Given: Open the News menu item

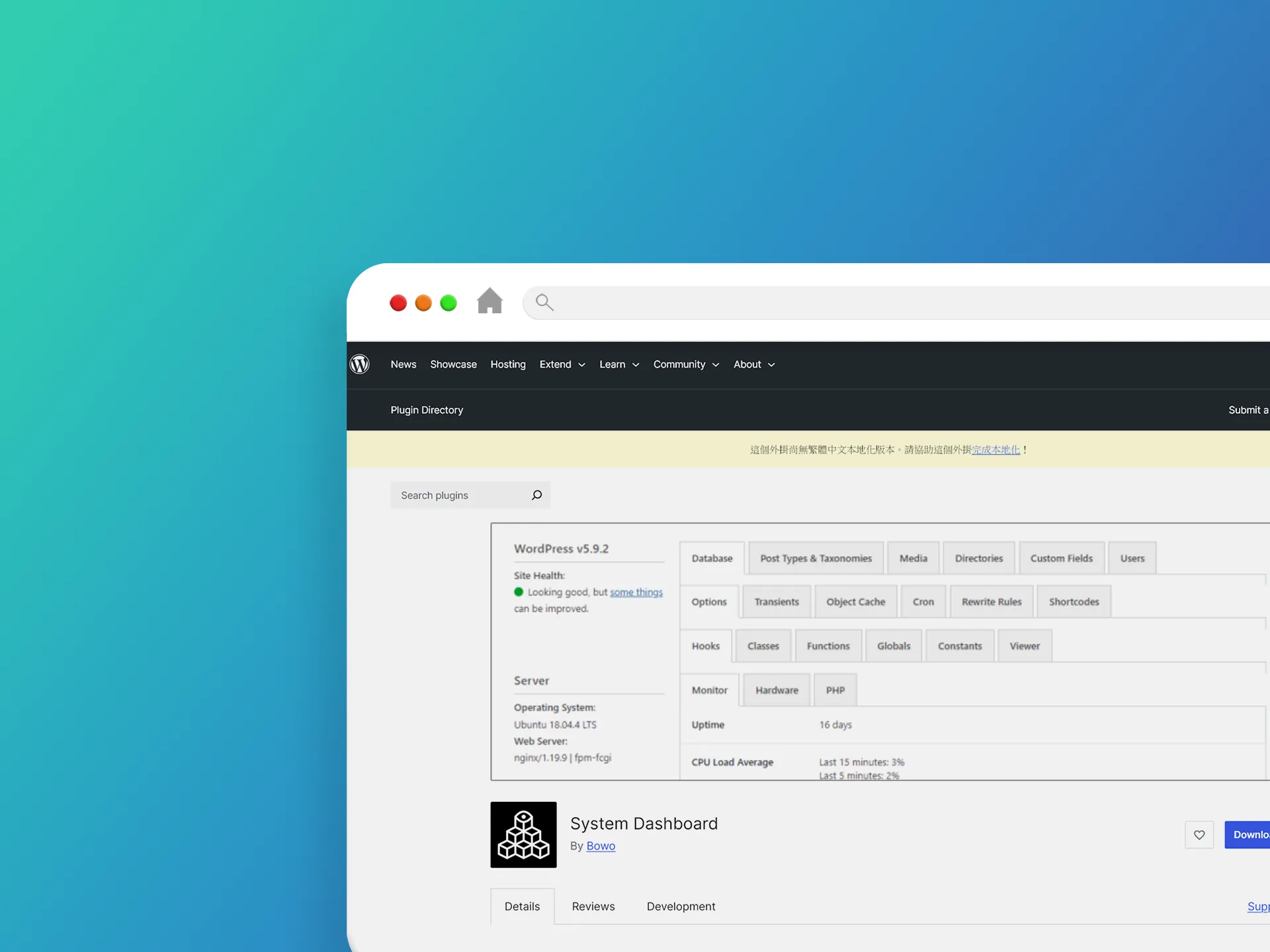Looking at the screenshot, I should tap(403, 364).
